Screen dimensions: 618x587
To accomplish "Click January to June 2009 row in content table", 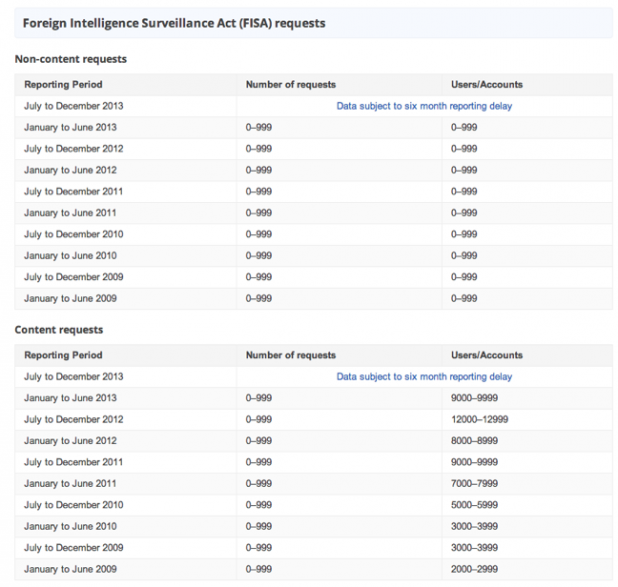I will 314,569.
